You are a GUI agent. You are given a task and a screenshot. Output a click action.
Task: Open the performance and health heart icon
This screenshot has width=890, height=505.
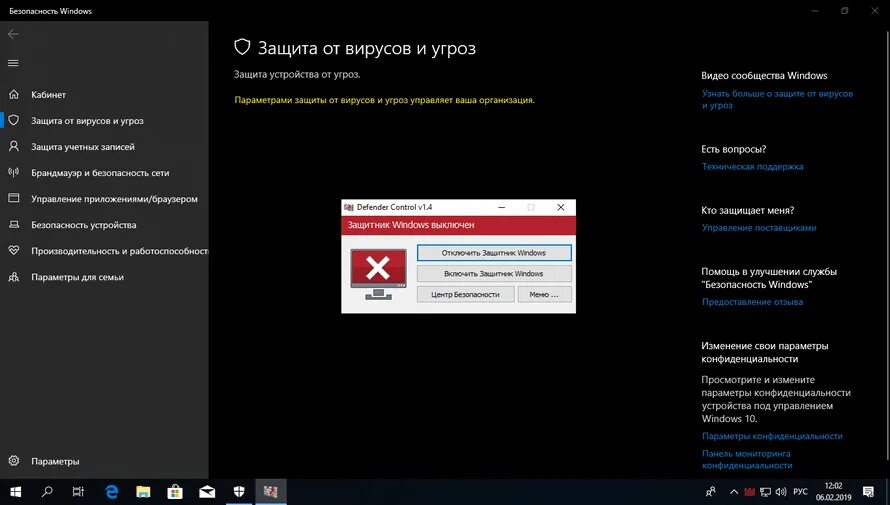tap(14, 251)
